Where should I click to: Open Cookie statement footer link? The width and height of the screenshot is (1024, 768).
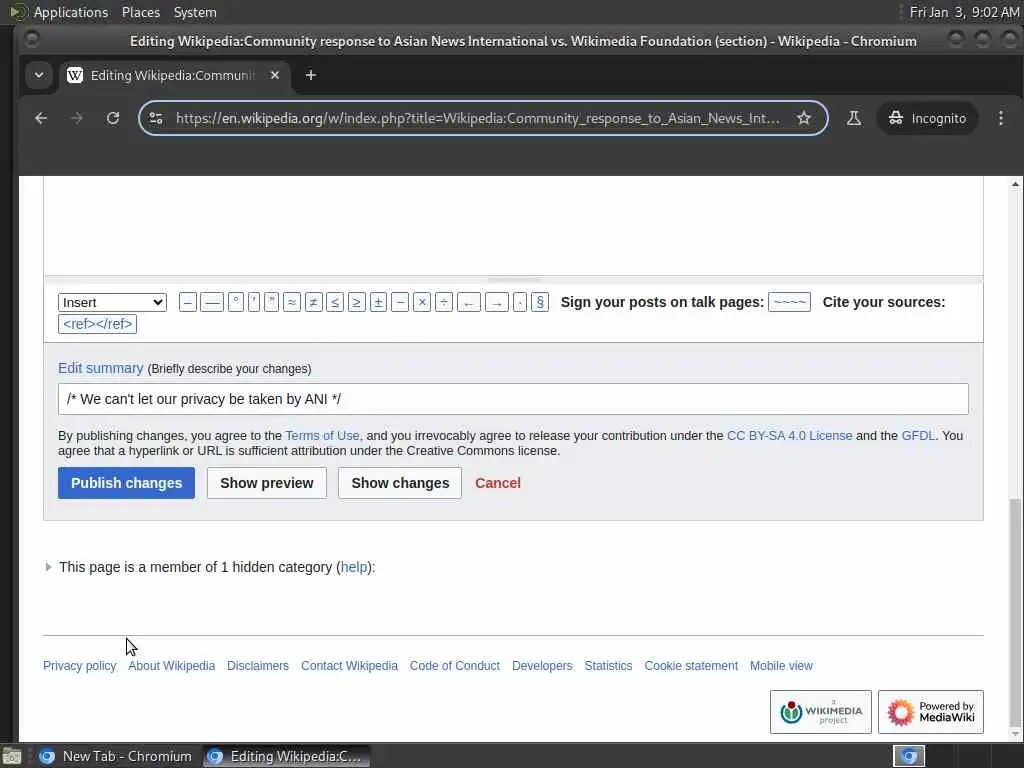coord(691,665)
